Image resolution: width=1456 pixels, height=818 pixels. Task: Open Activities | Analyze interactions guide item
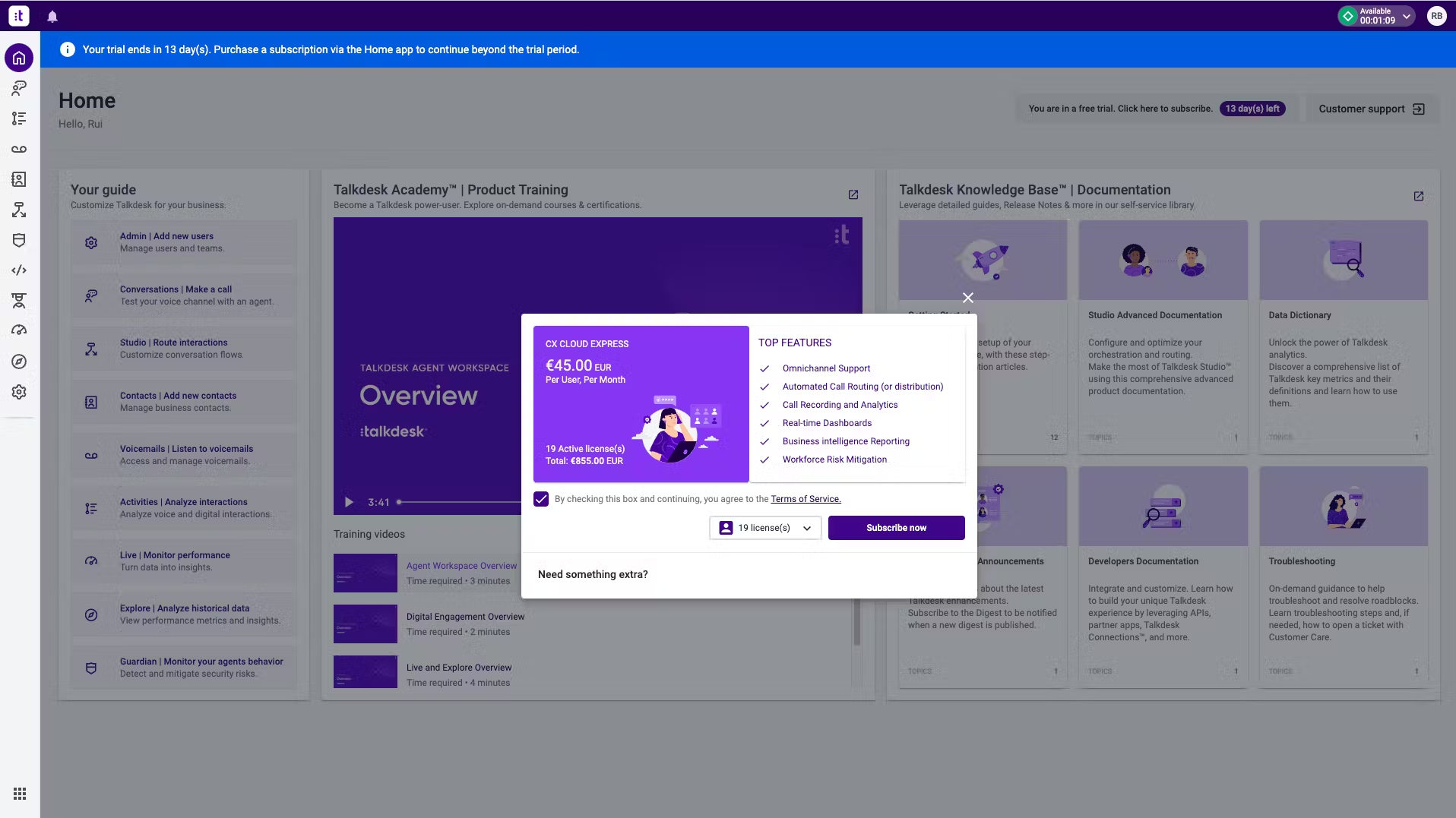pos(183,508)
